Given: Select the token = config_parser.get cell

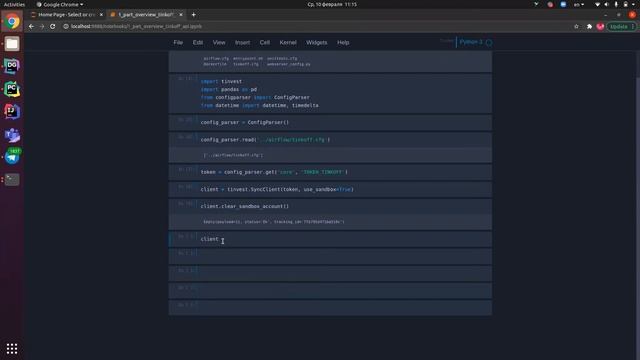Looking at the screenshot, I should 330,172.
